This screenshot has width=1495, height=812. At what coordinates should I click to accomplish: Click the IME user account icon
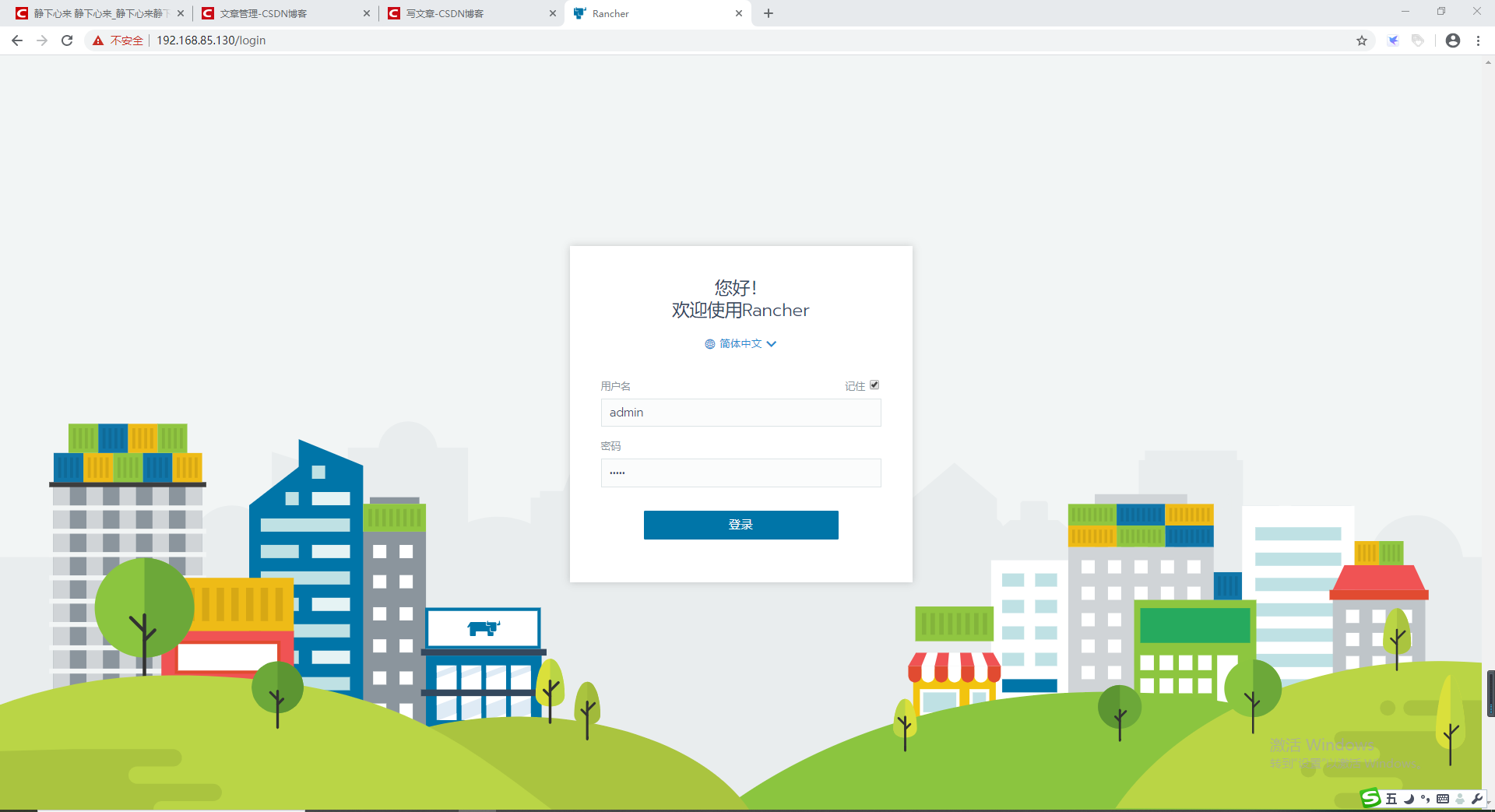1460,799
